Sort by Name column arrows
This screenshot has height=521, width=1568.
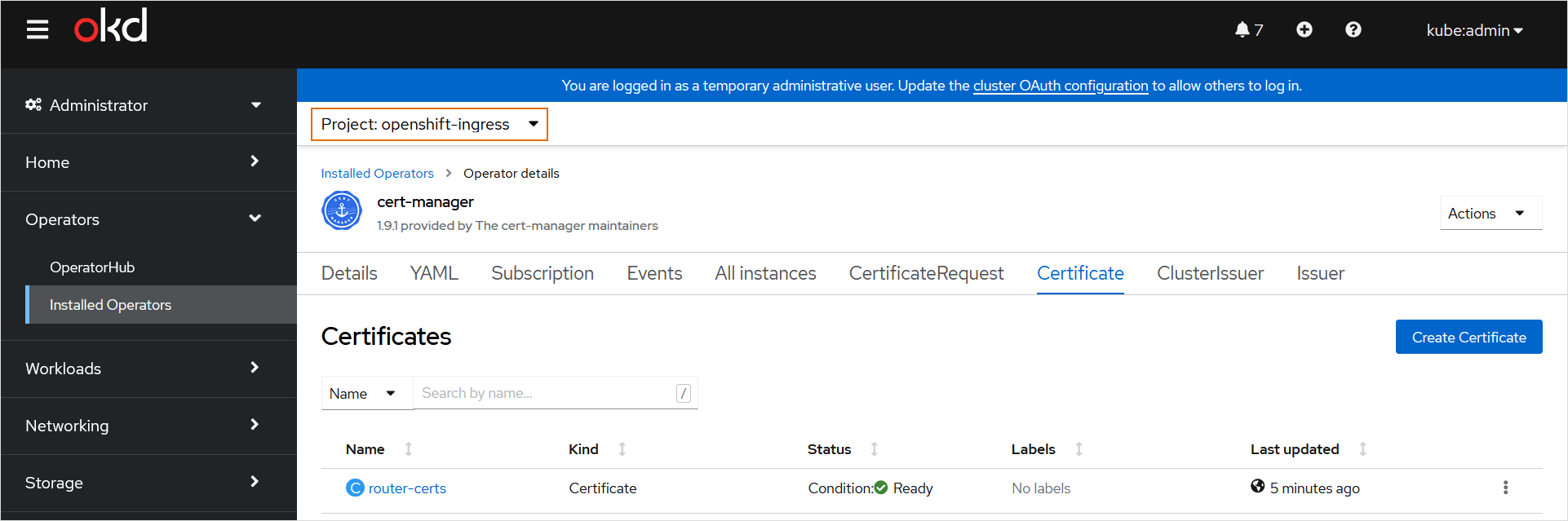(409, 448)
